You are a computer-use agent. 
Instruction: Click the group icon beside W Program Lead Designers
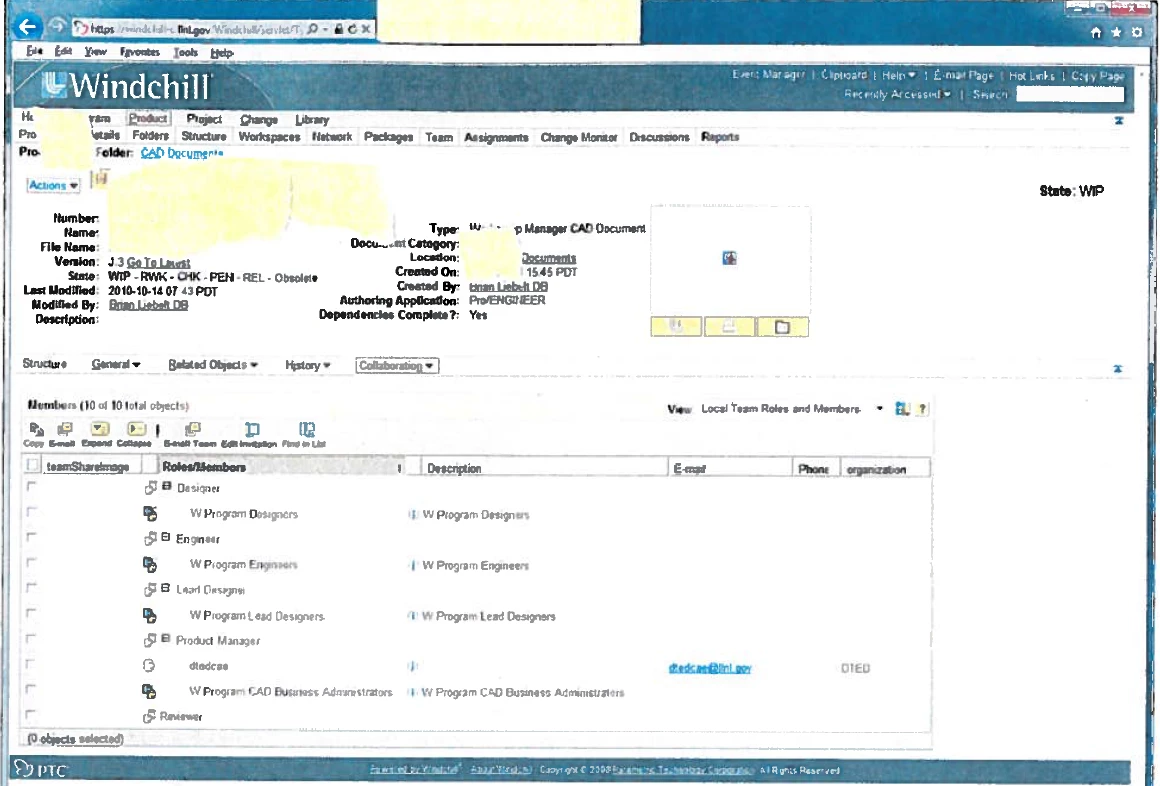(x=149, y=615)
